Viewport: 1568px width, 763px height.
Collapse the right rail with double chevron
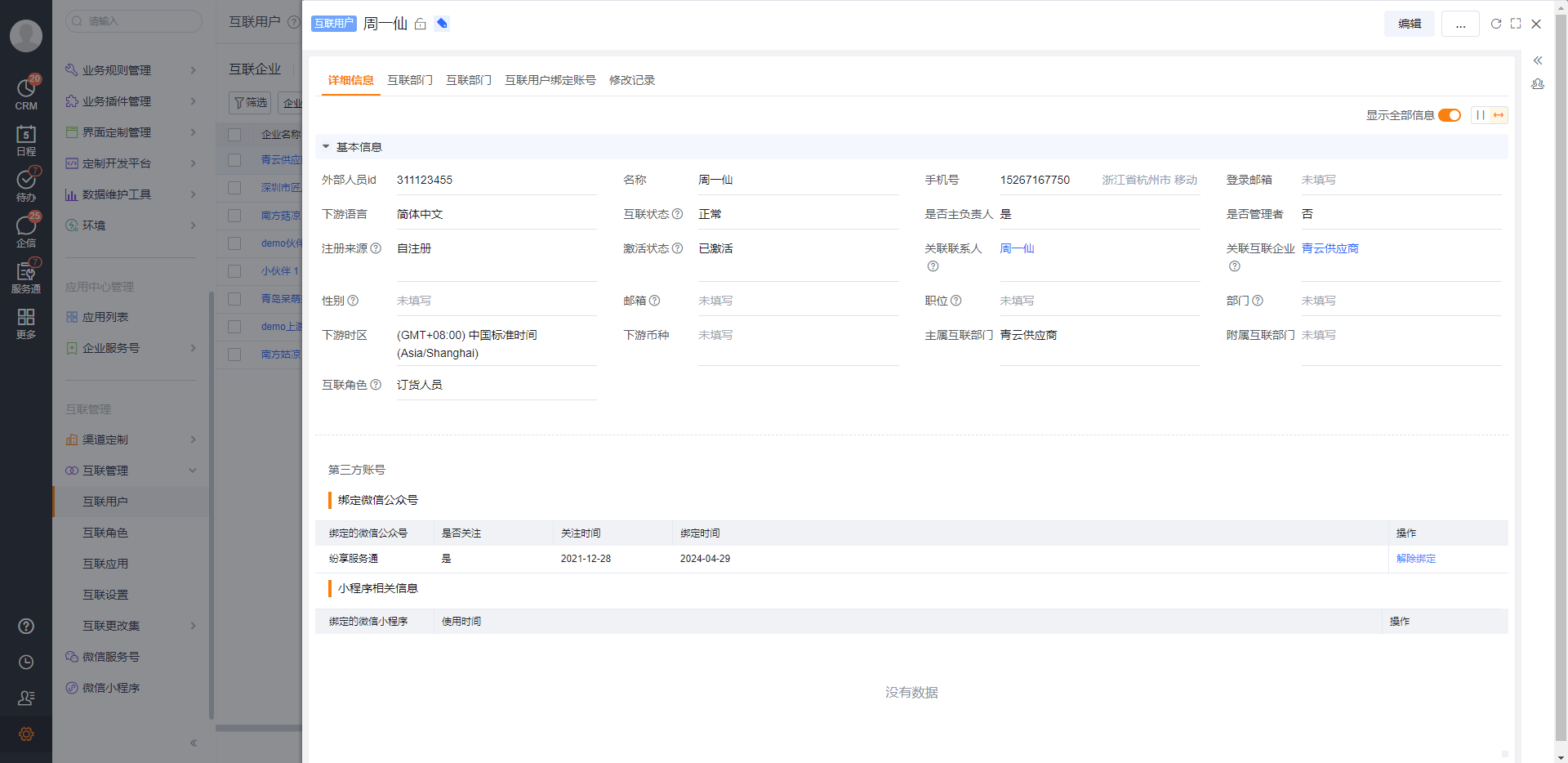pyautogui.click(x=1538, y=60)
